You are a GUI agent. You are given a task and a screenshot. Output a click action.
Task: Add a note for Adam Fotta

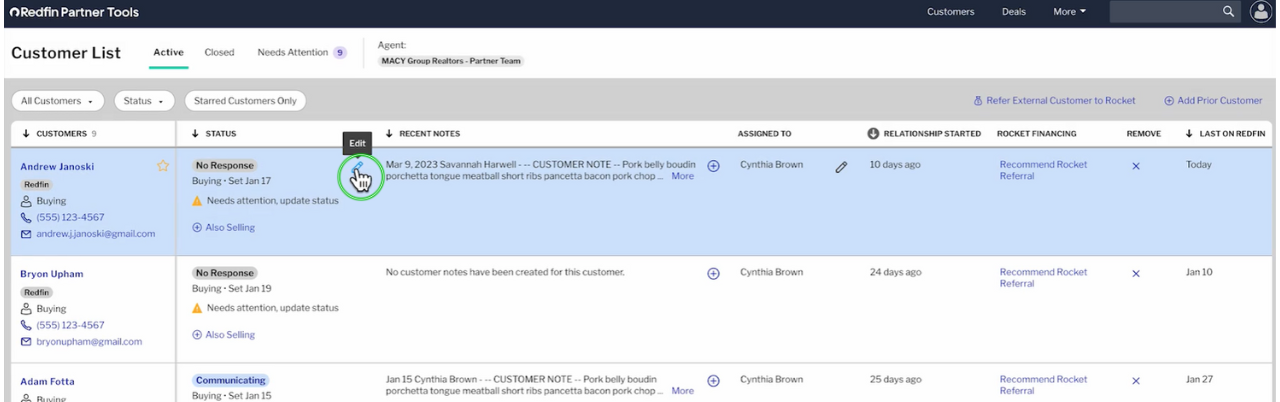[x=713, y=381]
